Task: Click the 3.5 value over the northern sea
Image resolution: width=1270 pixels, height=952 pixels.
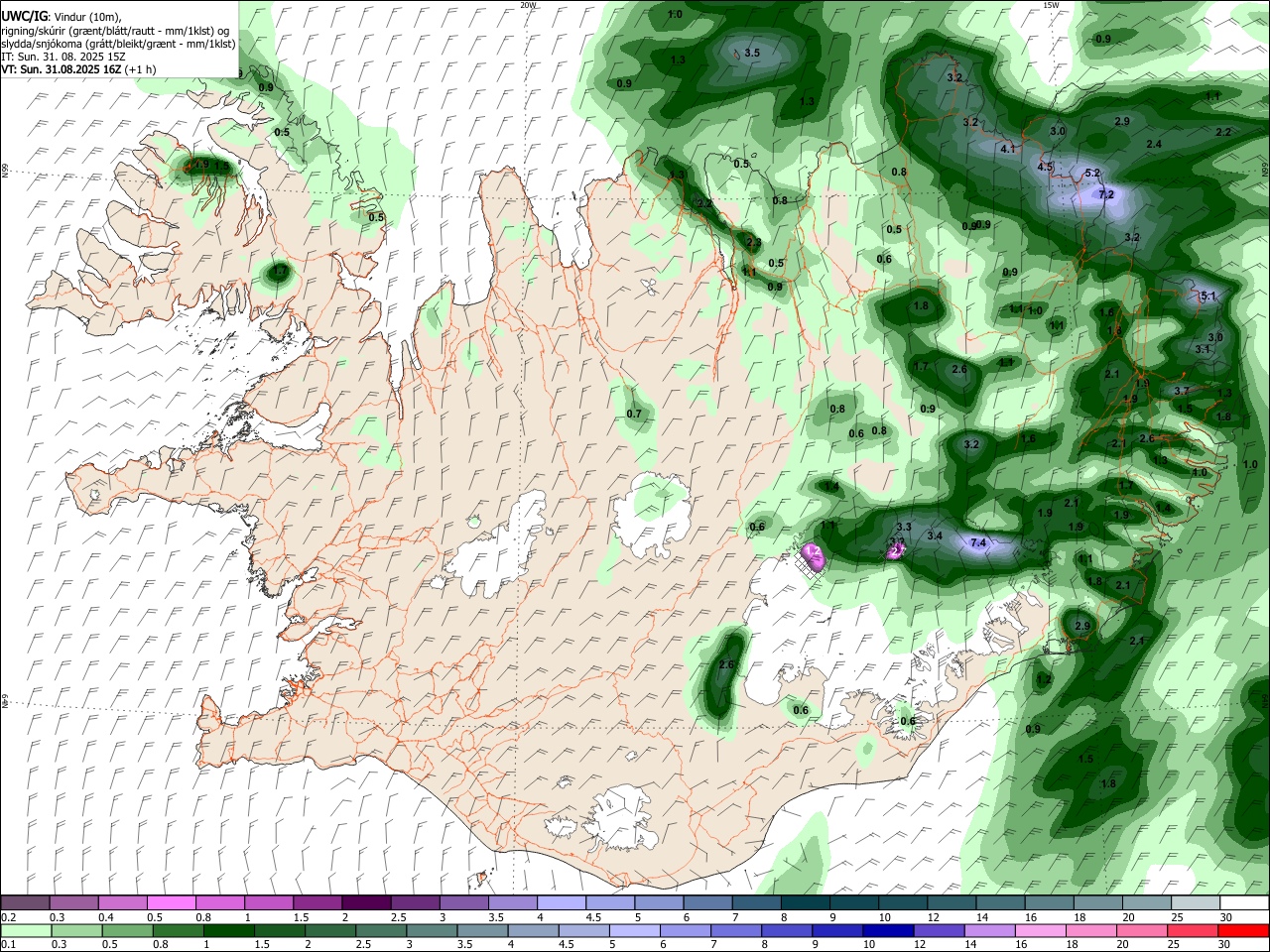Action: (752, 53)
